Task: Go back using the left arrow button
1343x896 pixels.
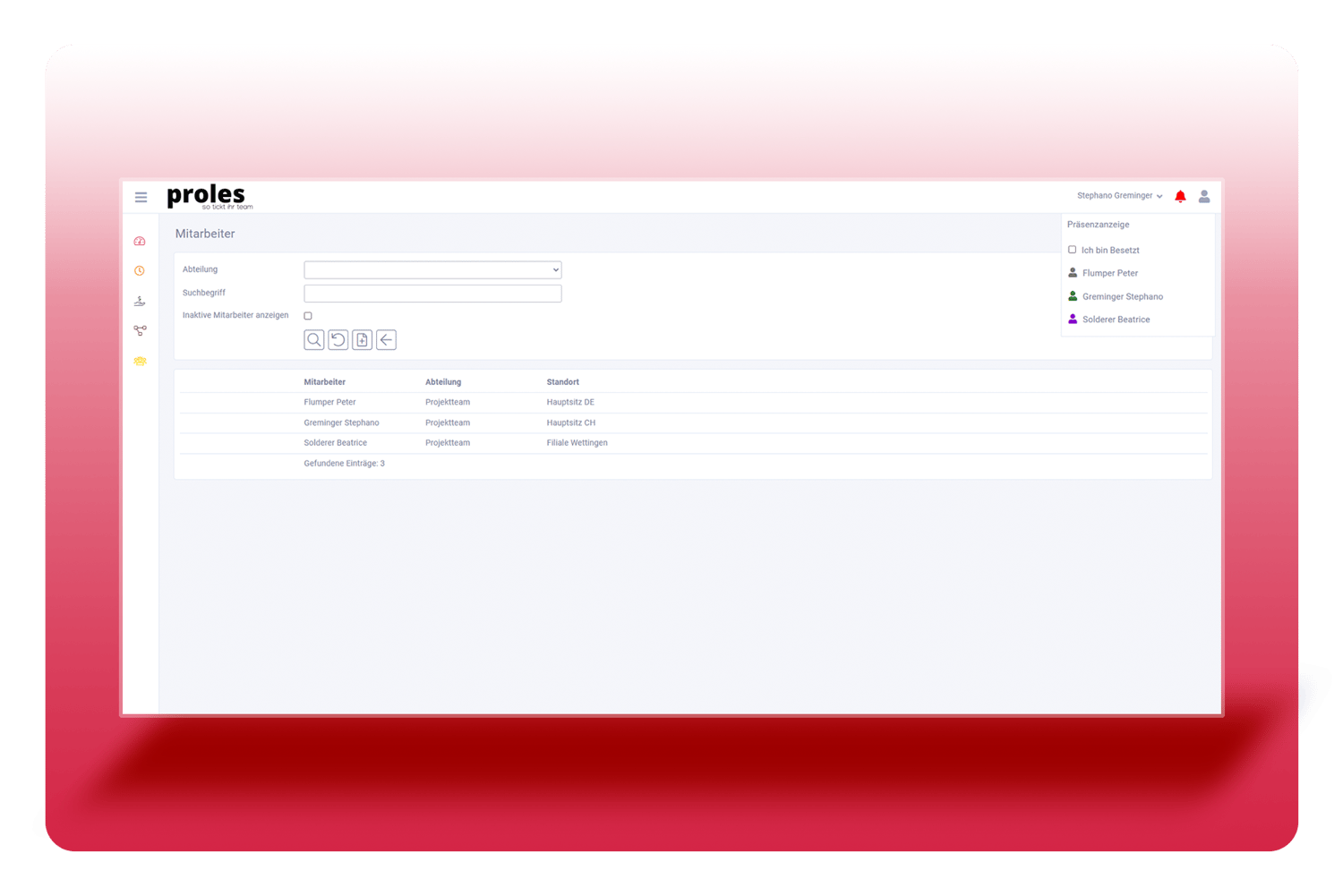Action: coord(386,340)
